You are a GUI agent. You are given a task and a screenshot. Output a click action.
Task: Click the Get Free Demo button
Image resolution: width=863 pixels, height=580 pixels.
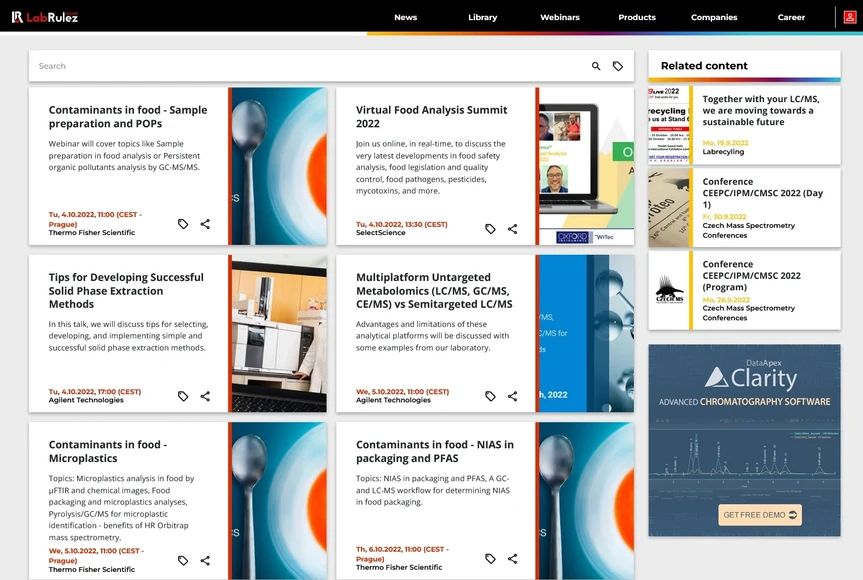[x=760, y=515]
